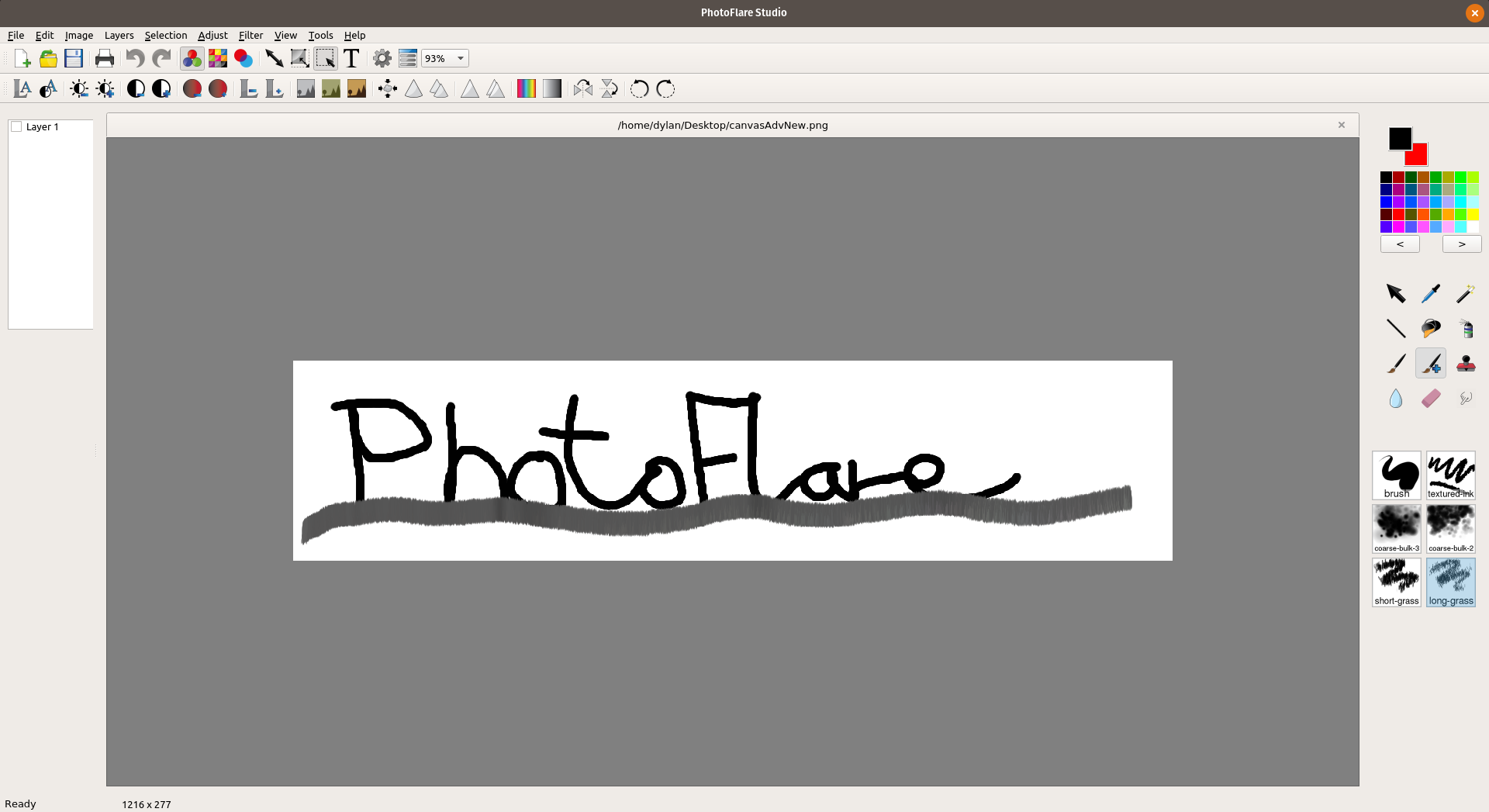The image size is (1489, 812).
Task: Open the Tools menu
Action: (x=320, y=36)
